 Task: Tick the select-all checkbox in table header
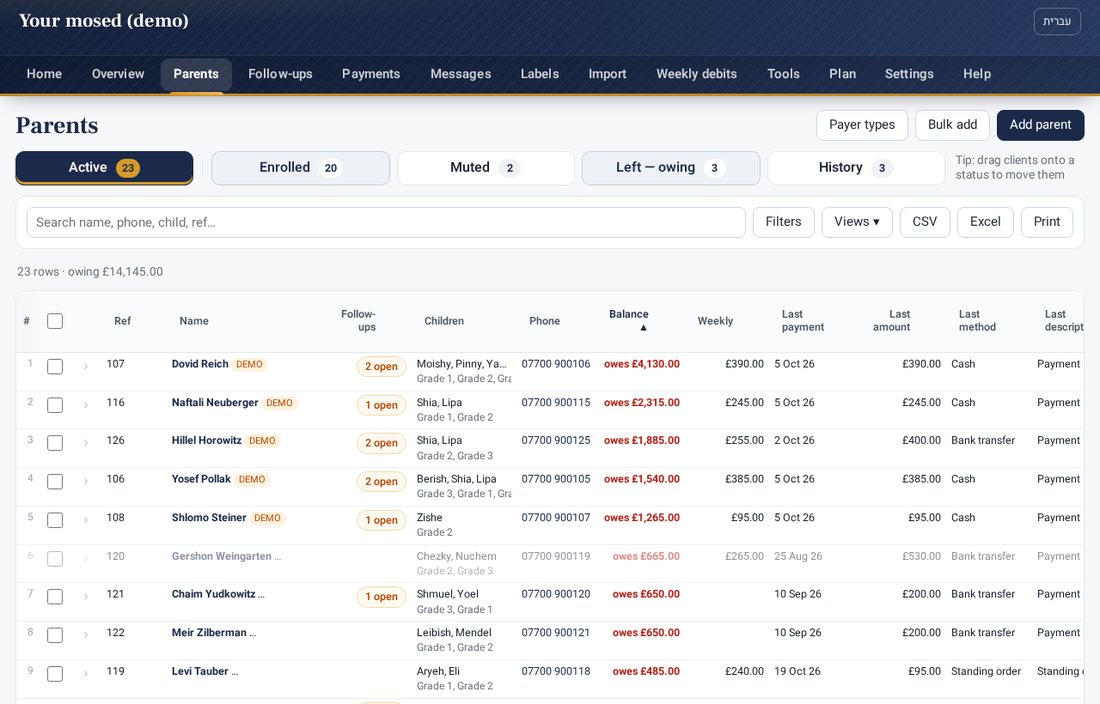[x=55, y=321]
